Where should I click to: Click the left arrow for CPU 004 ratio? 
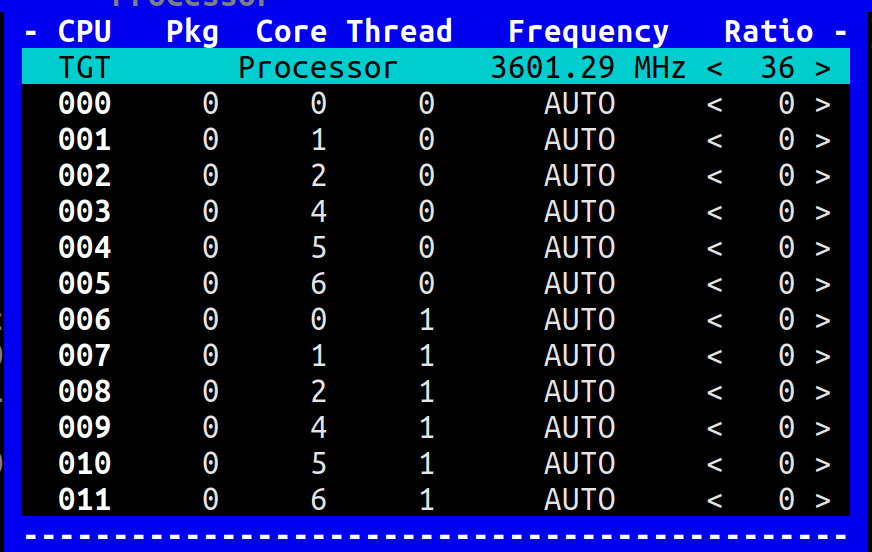[715, 248]
